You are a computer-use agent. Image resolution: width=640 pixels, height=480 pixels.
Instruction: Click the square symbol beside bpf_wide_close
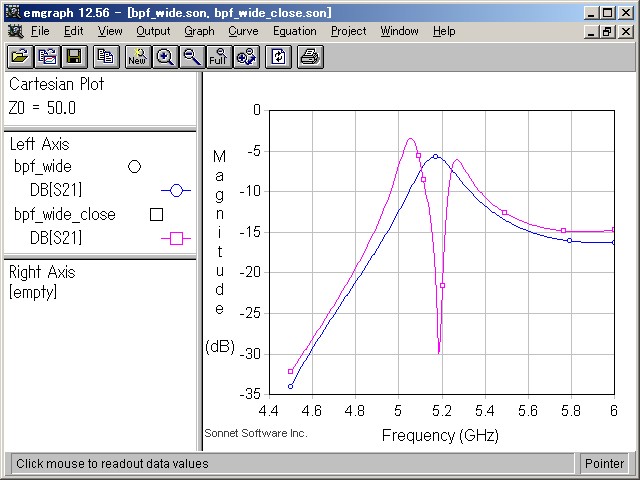pos(156,214)
